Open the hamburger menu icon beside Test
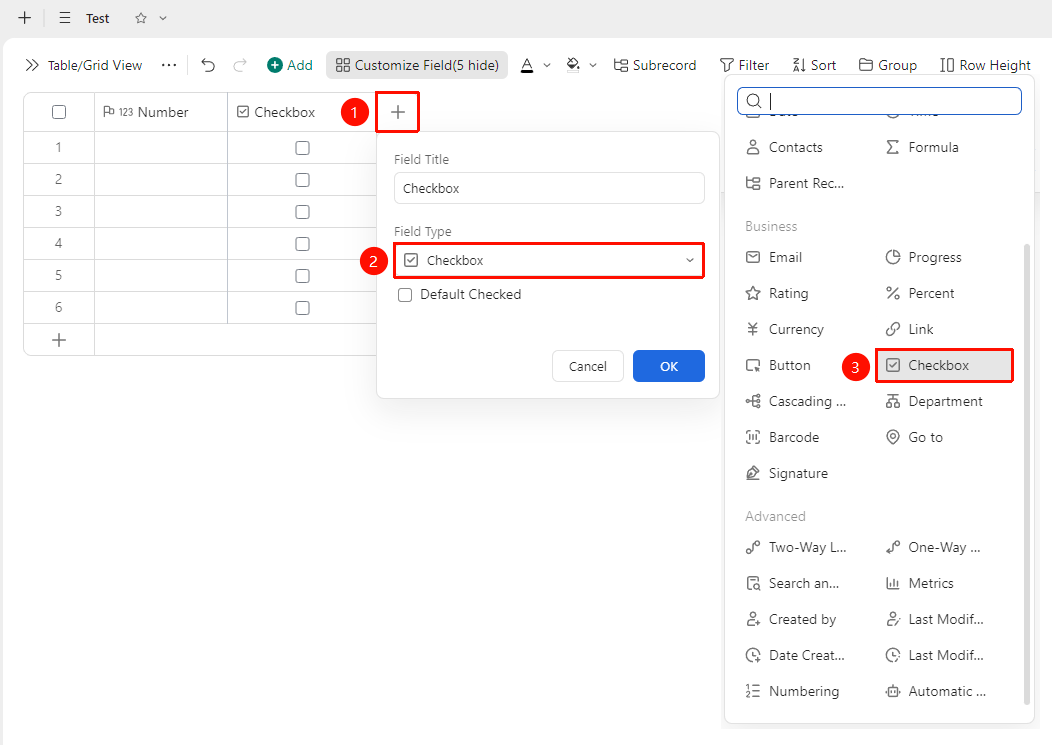The height and width of the screenshot is (745, 1052). (65, 18)
